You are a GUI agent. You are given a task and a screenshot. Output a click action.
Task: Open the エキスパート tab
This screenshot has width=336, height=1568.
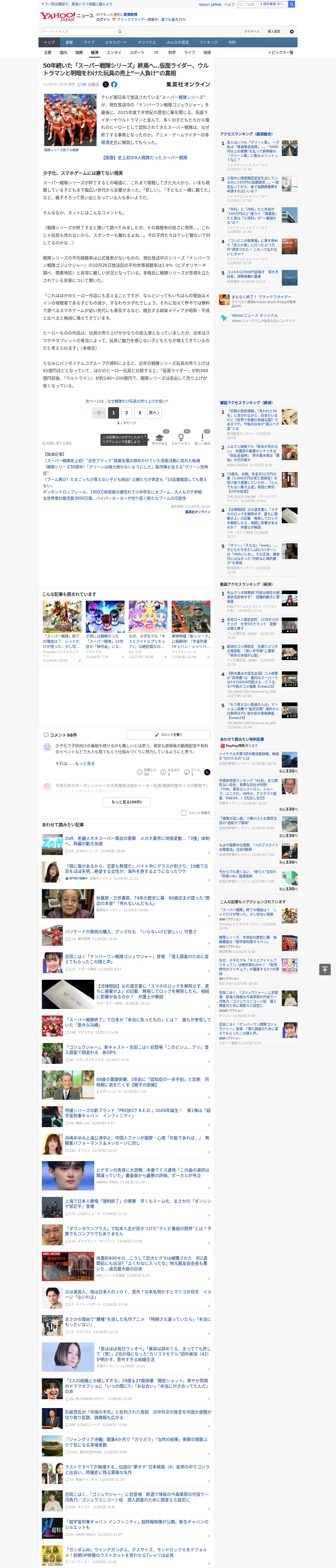[116, 42]
